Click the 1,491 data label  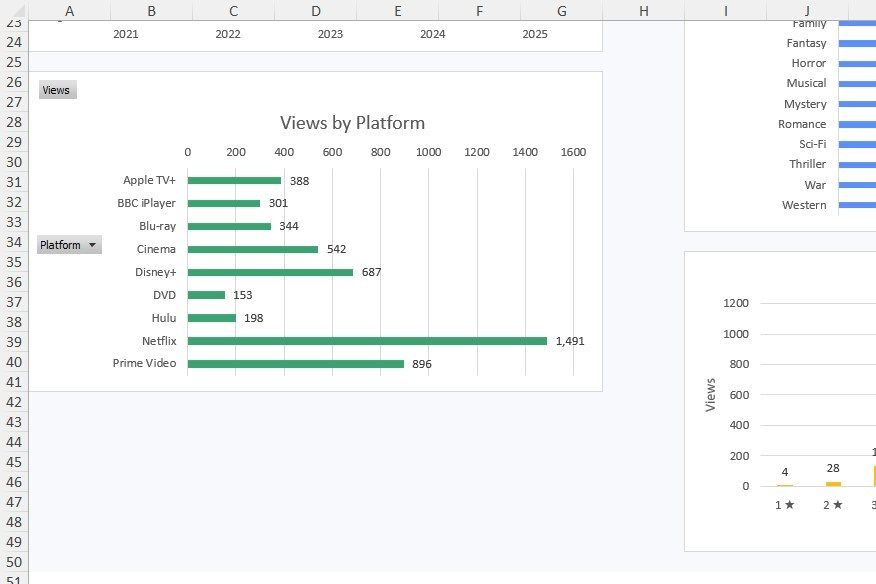(570, 341)
